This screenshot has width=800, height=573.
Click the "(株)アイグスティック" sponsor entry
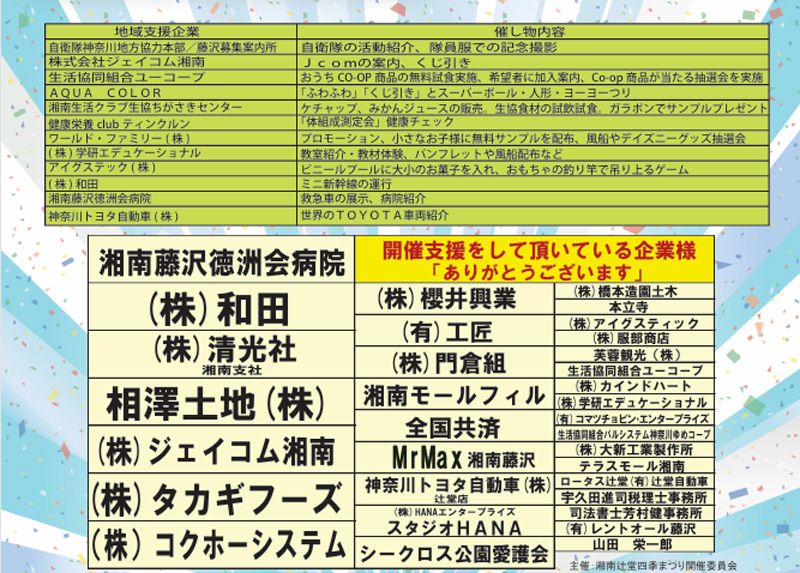pyautogui.click(x=634, y=323)
